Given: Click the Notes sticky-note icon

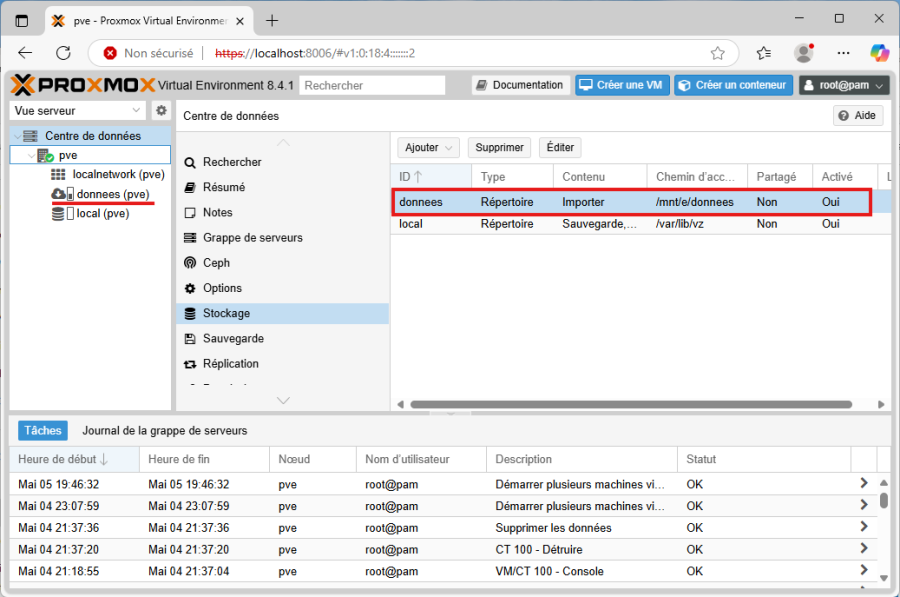Looking at the screenshot, I should point(190,213).
